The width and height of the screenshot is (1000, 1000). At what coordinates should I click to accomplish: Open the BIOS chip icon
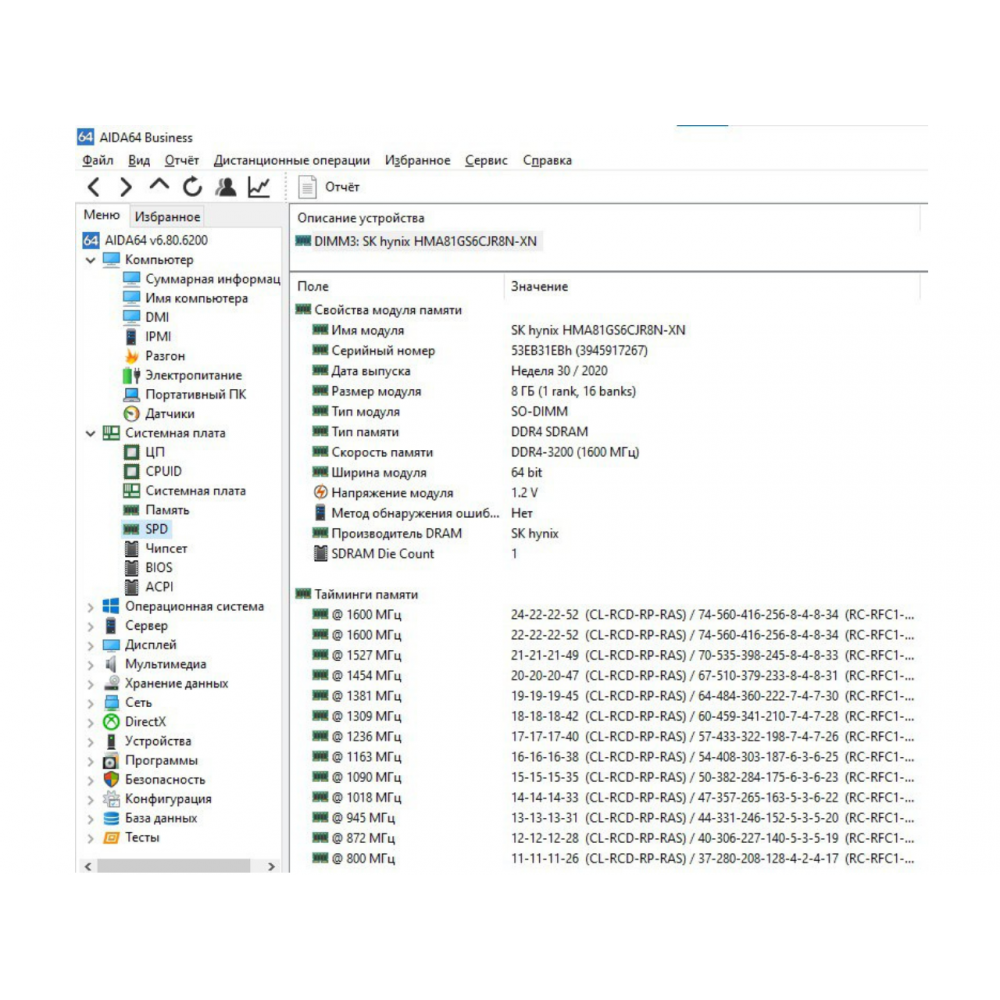[131, 568]
